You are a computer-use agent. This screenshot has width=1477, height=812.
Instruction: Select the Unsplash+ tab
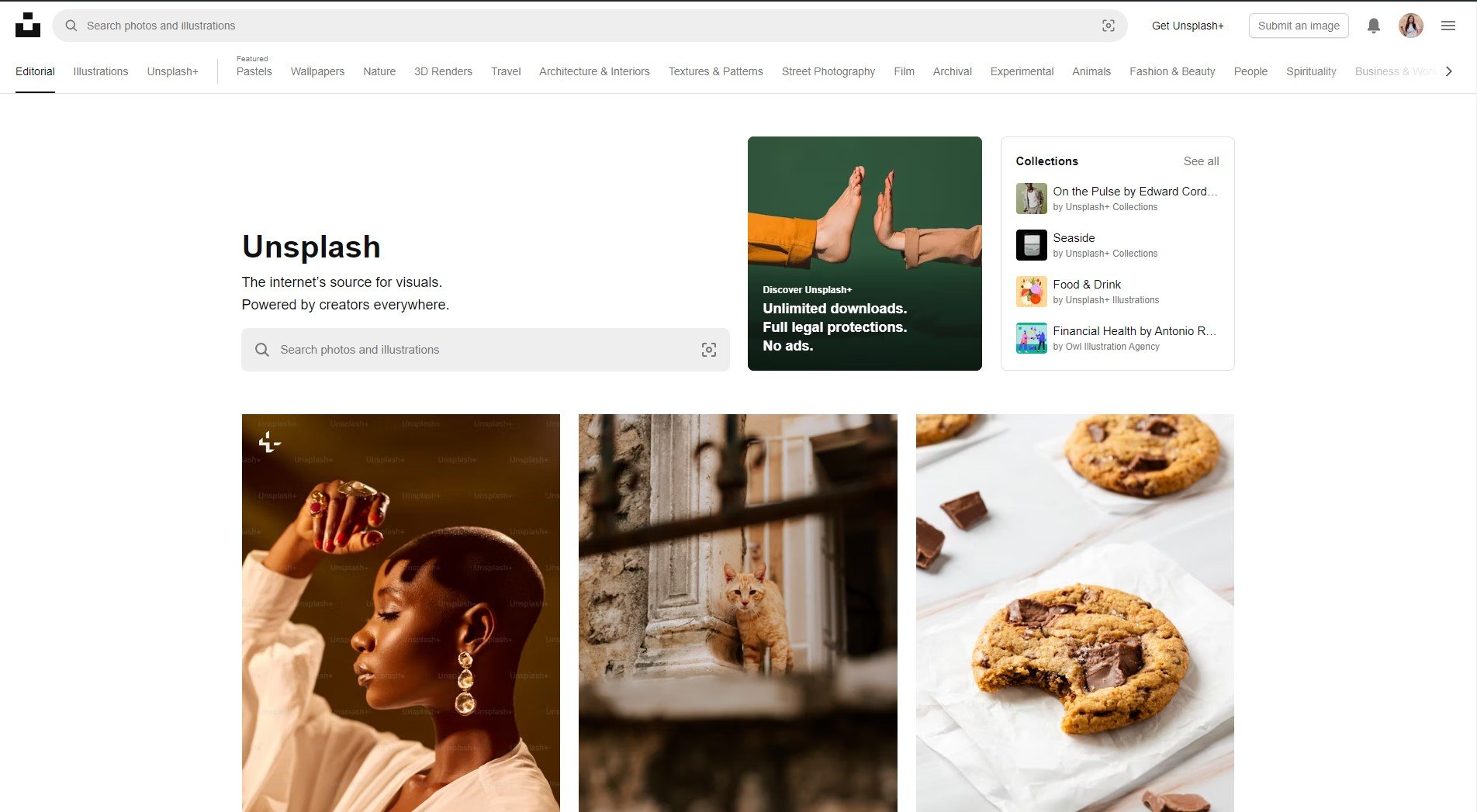tap(173, 71)
